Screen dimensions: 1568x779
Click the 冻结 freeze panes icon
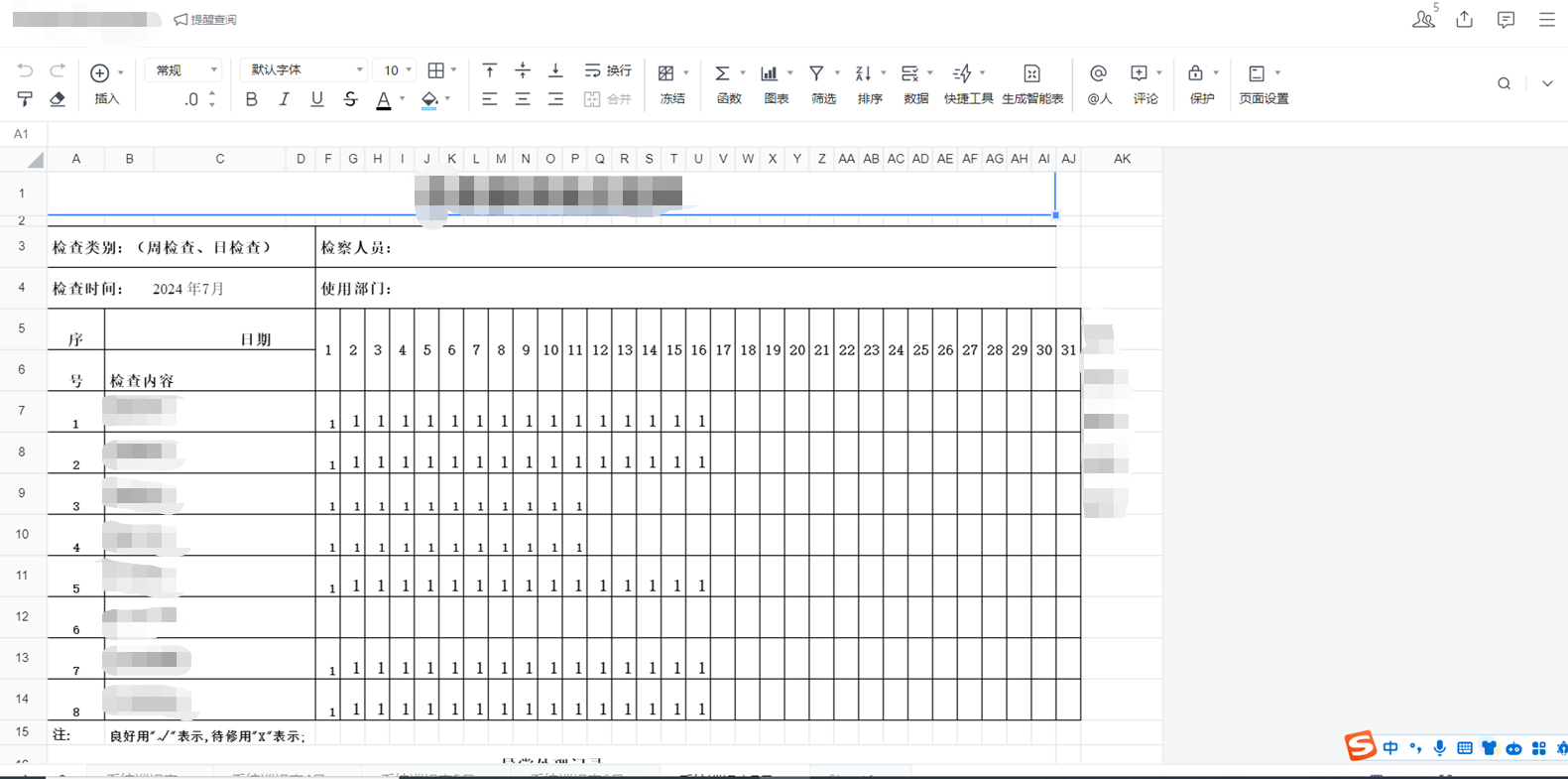666,73
